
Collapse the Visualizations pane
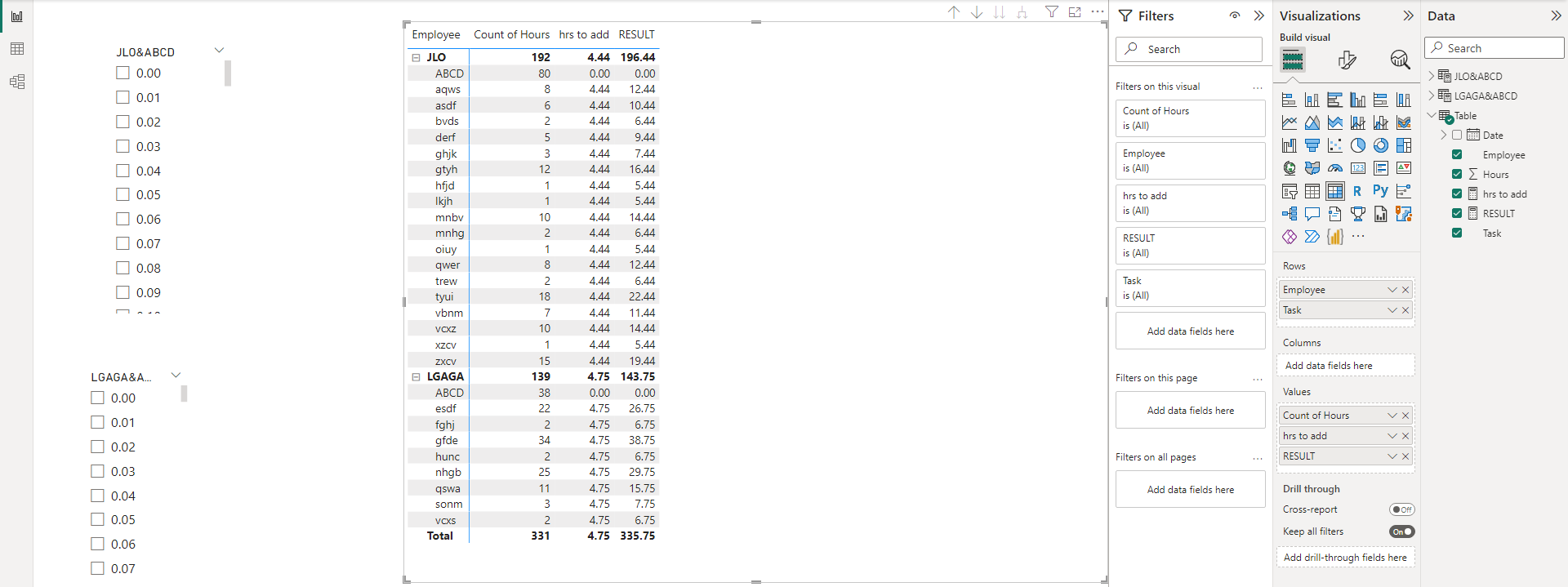(1408, 16)
